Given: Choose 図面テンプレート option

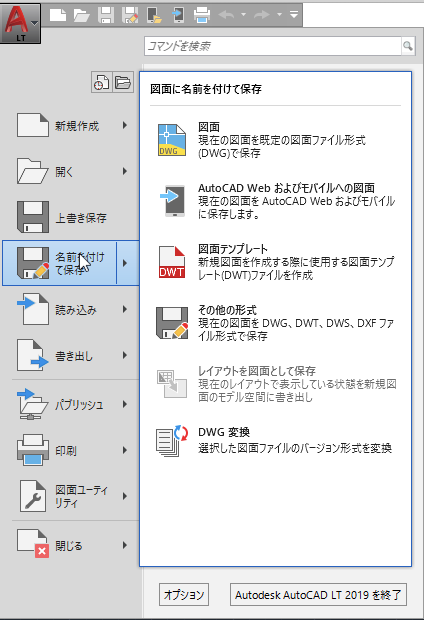Looking at the screenshot, I should tap(276, 262).
